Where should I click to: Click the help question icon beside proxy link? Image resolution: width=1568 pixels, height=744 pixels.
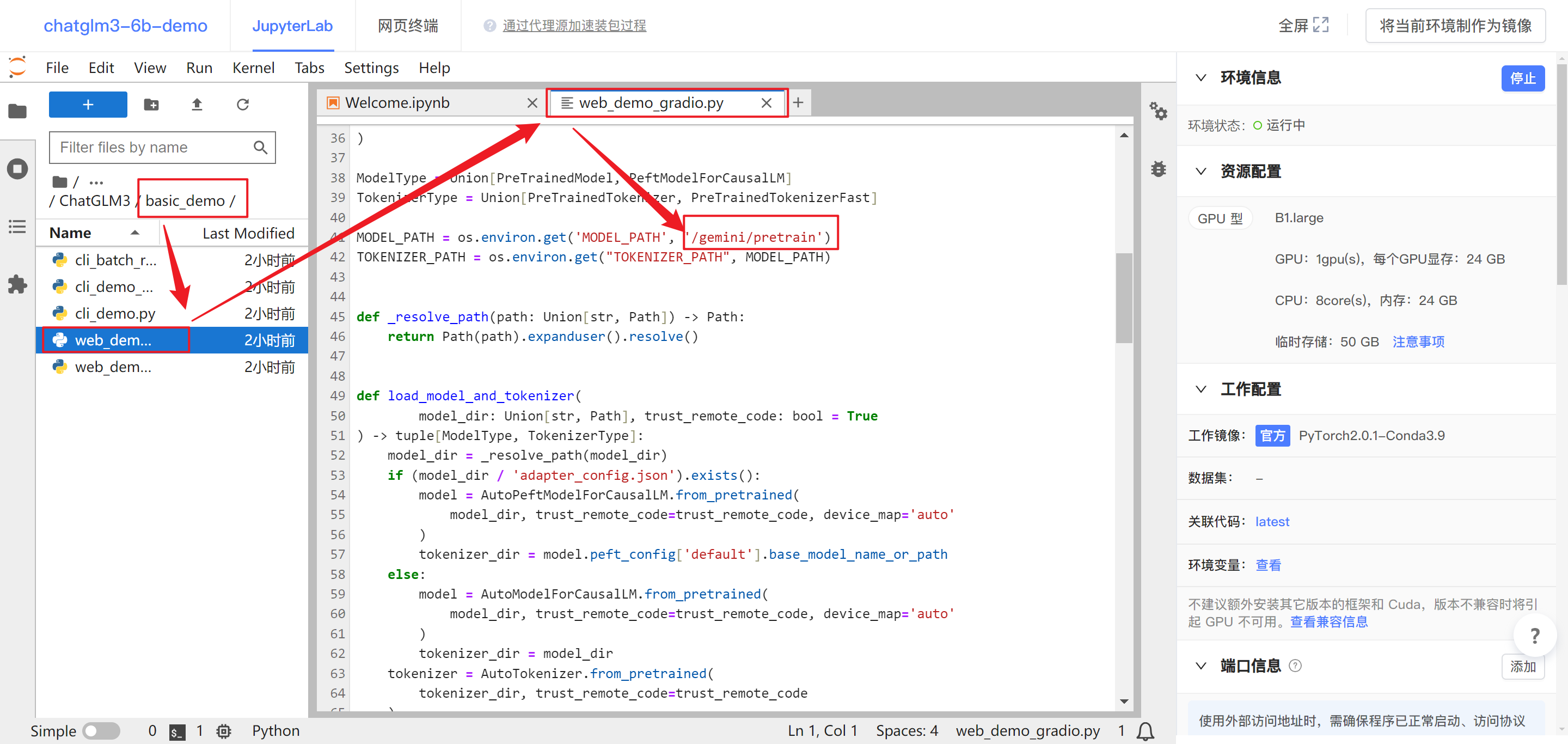point(489,26)
